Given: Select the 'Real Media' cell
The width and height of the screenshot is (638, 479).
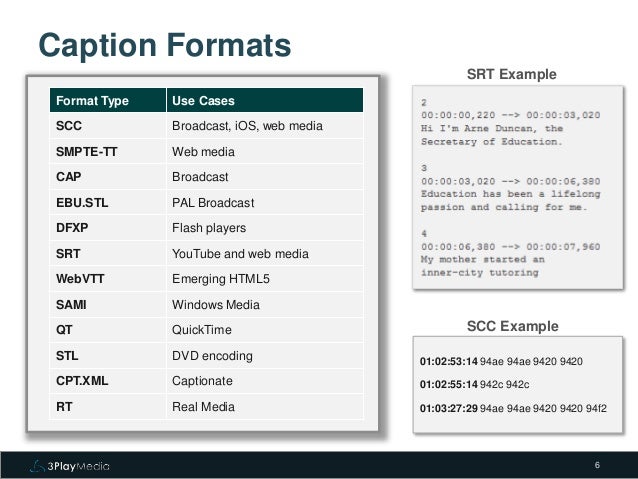Looking at the screenshot, I should point(265,407).
